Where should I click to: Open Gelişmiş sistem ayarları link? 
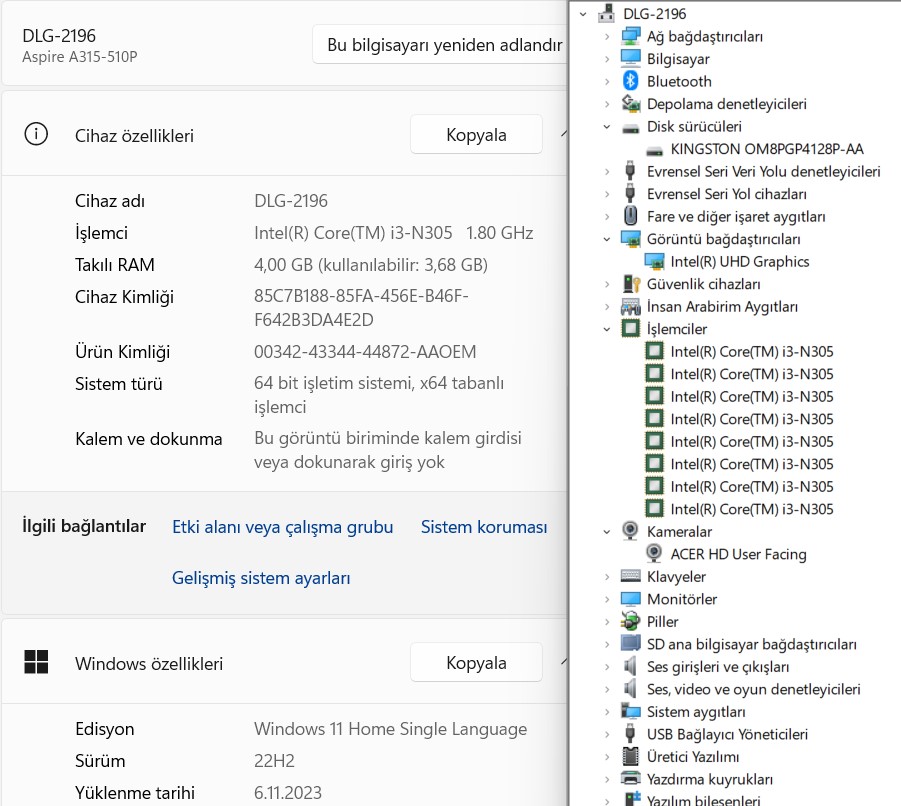pyautogui.click(x=261, y=578)
